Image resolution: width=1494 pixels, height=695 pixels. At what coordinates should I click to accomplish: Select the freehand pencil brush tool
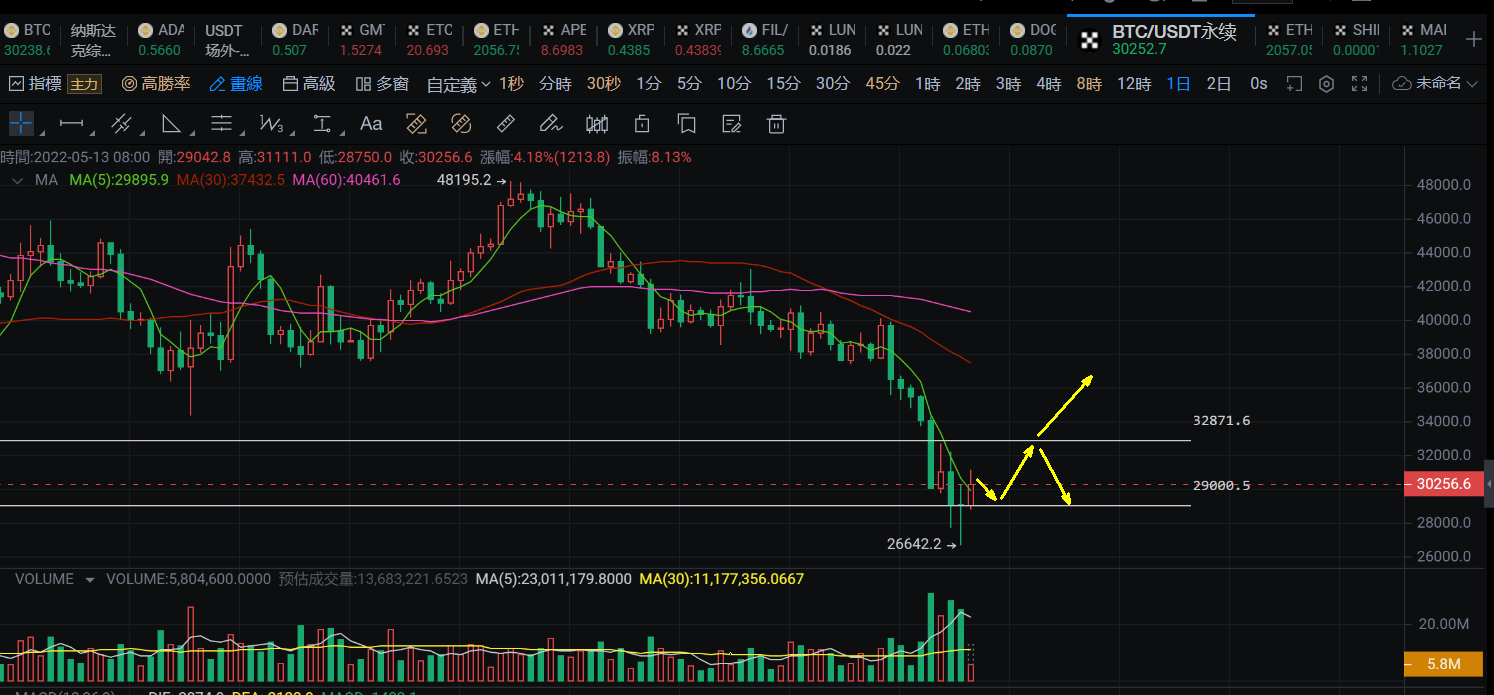[550, 124]
